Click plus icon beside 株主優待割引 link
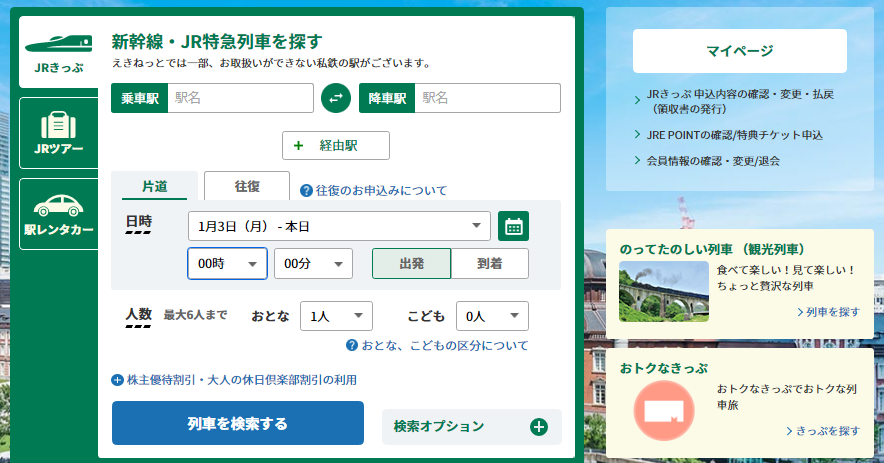The height and width of the screenshot is (463, 884). click(x=117, y=380)
